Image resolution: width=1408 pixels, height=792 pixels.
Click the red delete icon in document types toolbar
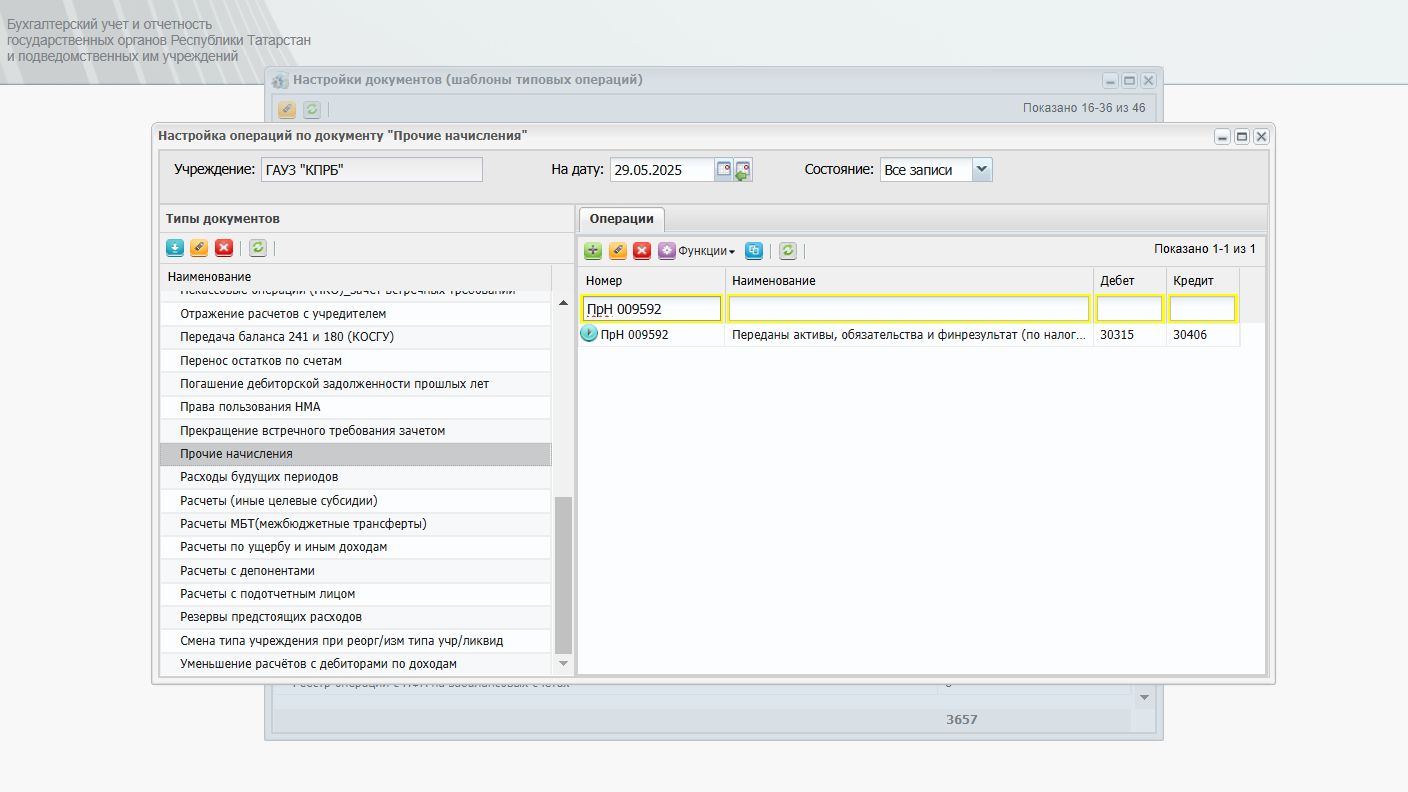point(224,247)
